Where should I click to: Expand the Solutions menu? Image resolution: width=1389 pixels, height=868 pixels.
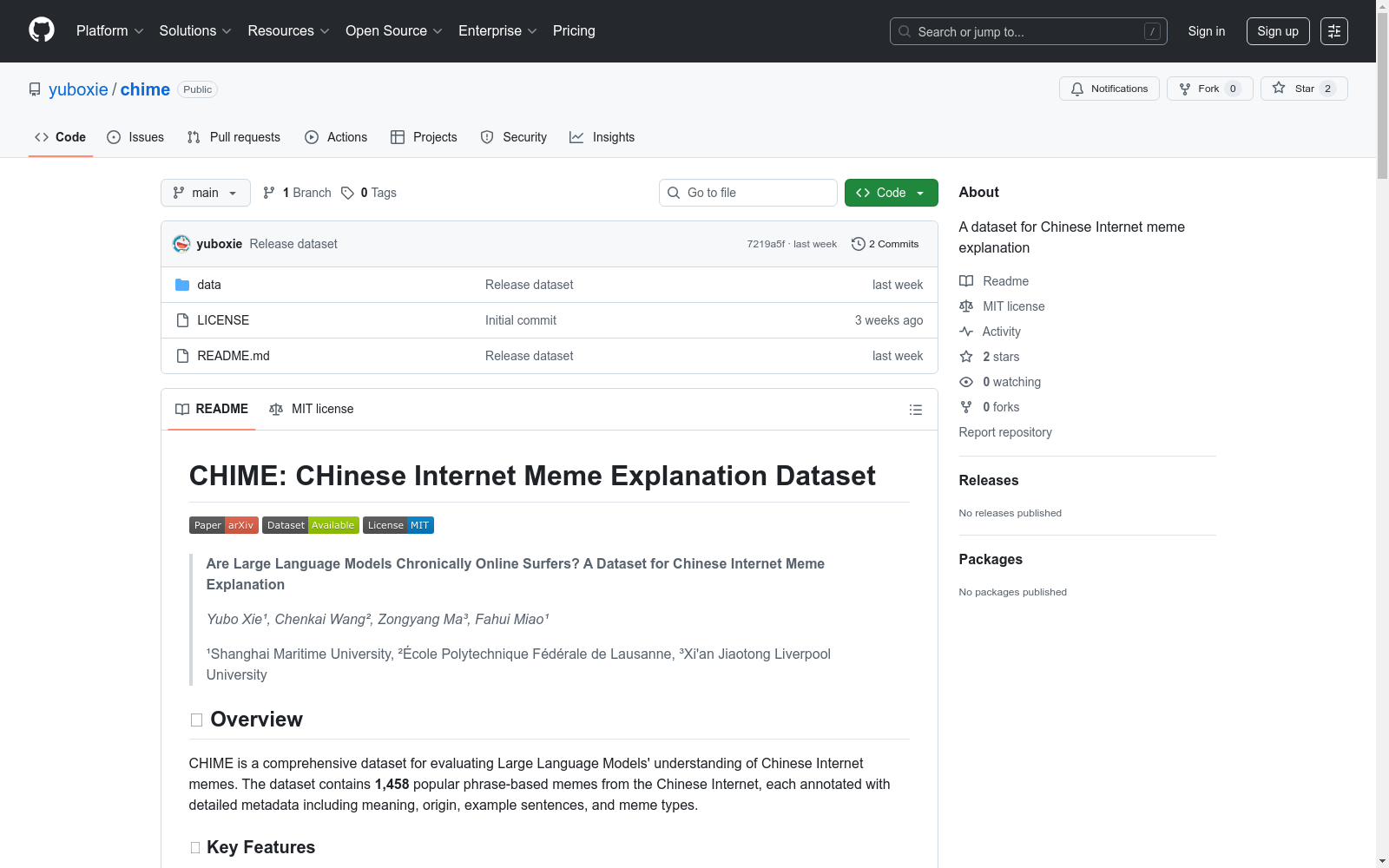click(195, 31)
